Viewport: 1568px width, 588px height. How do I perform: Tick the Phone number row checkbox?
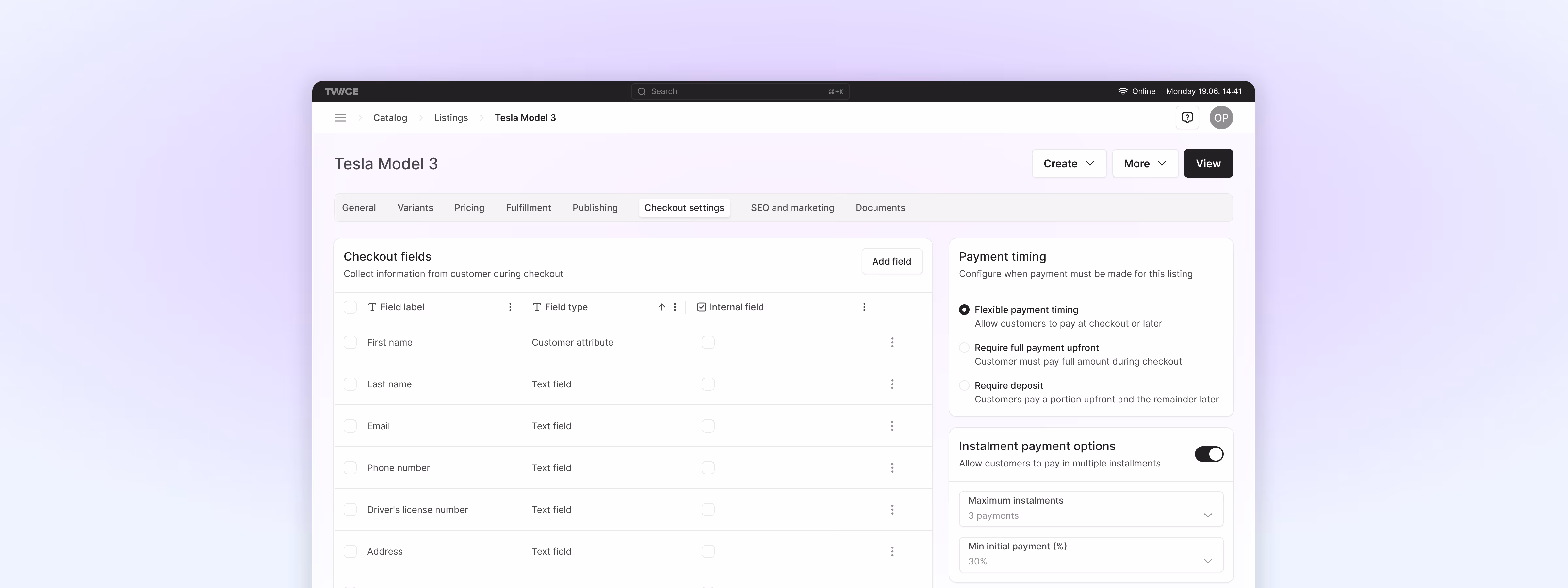(350, 468)
